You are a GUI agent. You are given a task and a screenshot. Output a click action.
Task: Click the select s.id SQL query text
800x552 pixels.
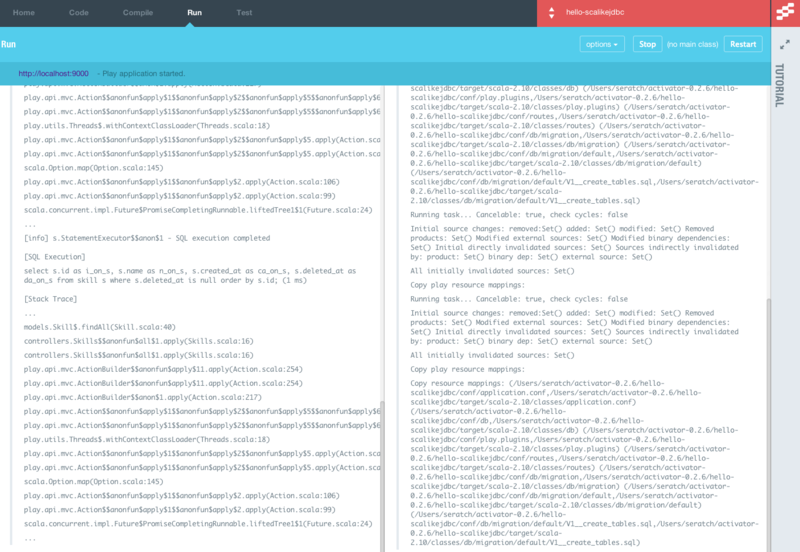coord(190,275)
